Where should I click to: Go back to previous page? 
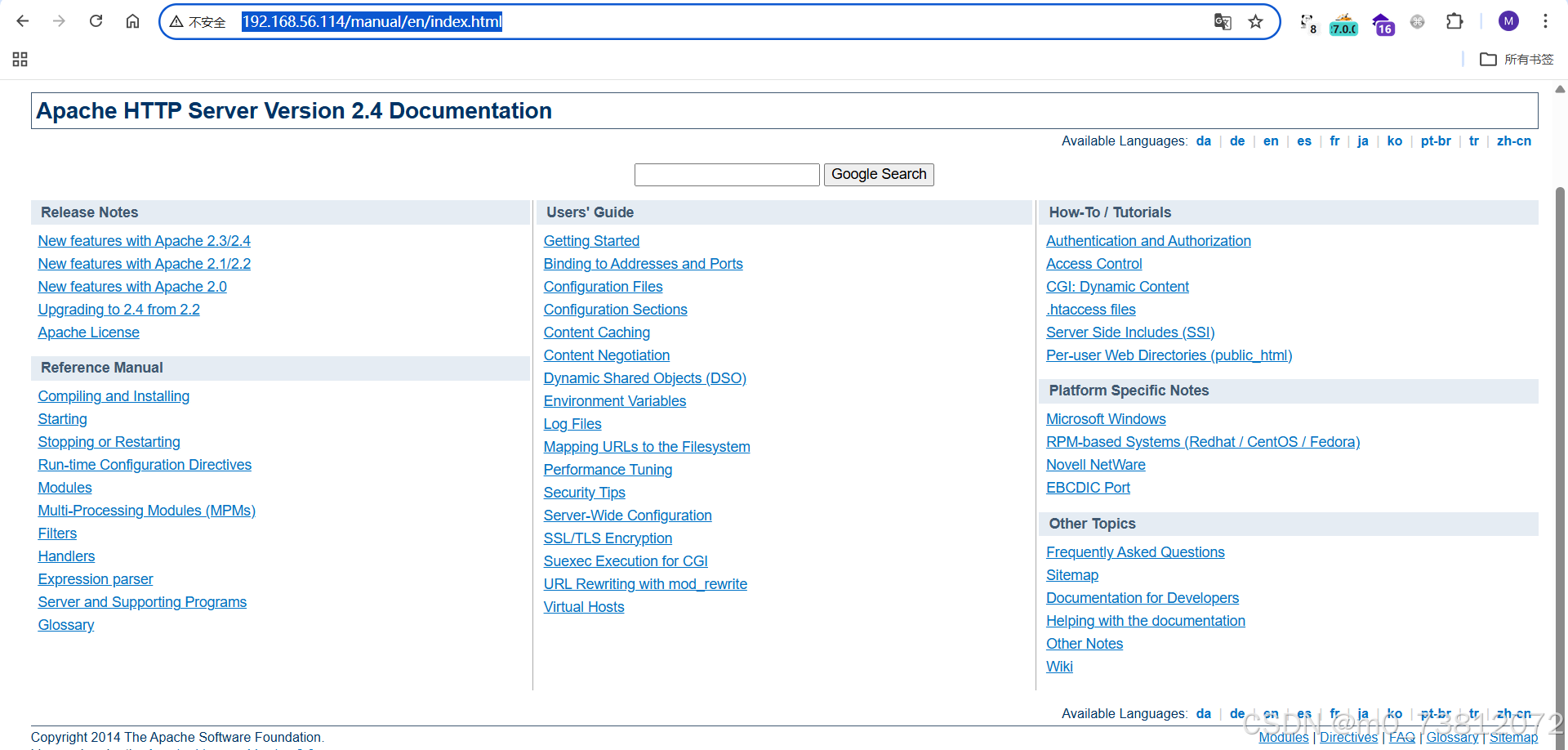click(23, 21)
